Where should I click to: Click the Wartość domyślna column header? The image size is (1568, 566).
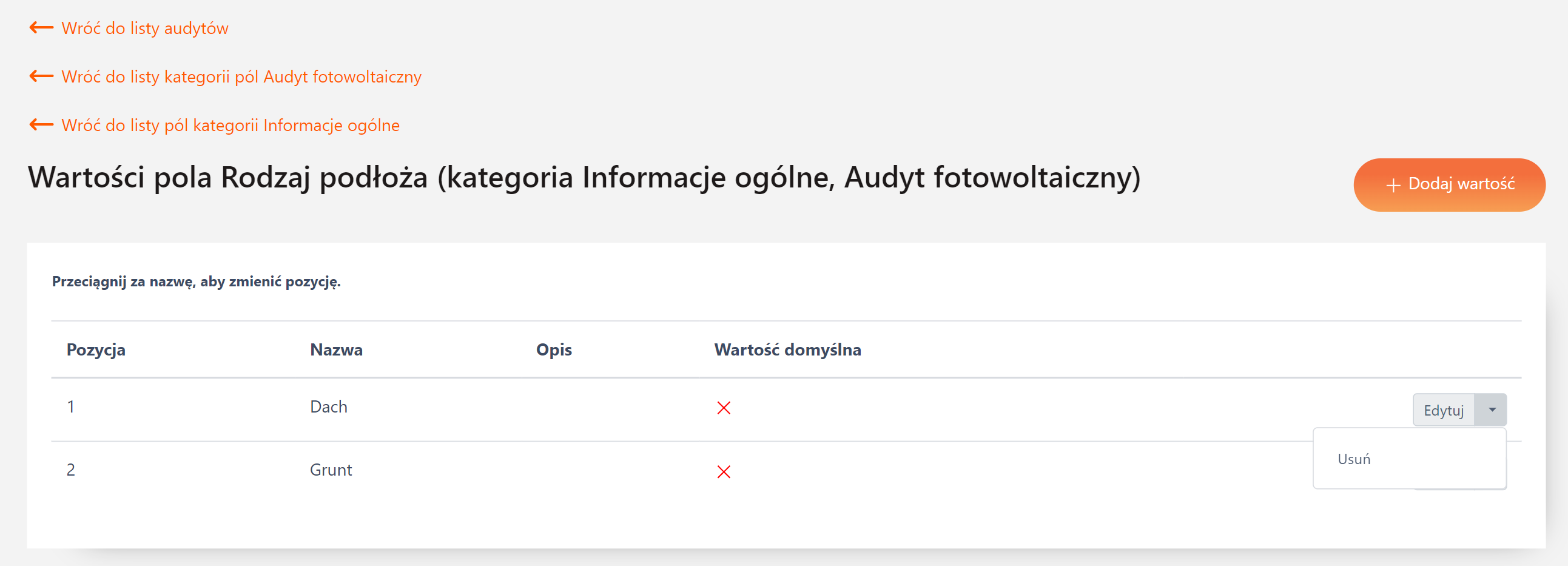(x=787, y=349)
